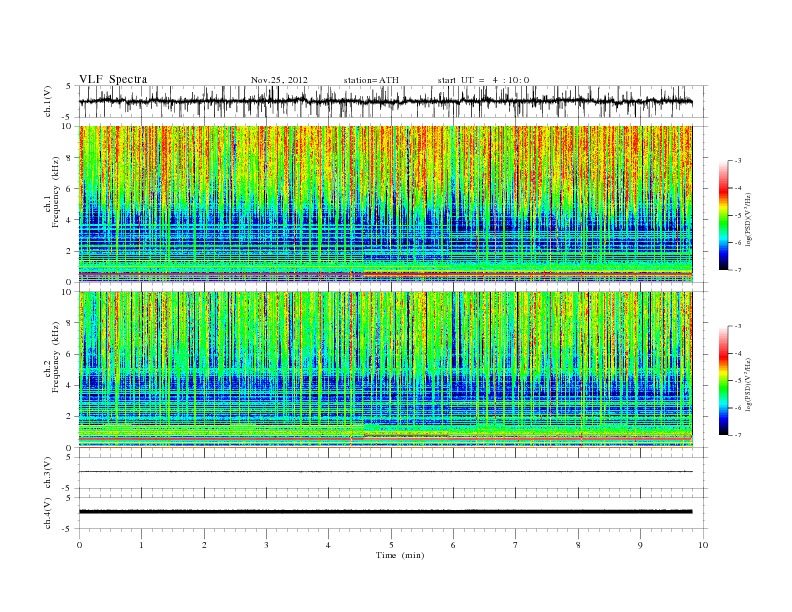This screenshot has width=792, height=612.
Task: Click time axis tick label "2"
Action: (x=204, y=545)
